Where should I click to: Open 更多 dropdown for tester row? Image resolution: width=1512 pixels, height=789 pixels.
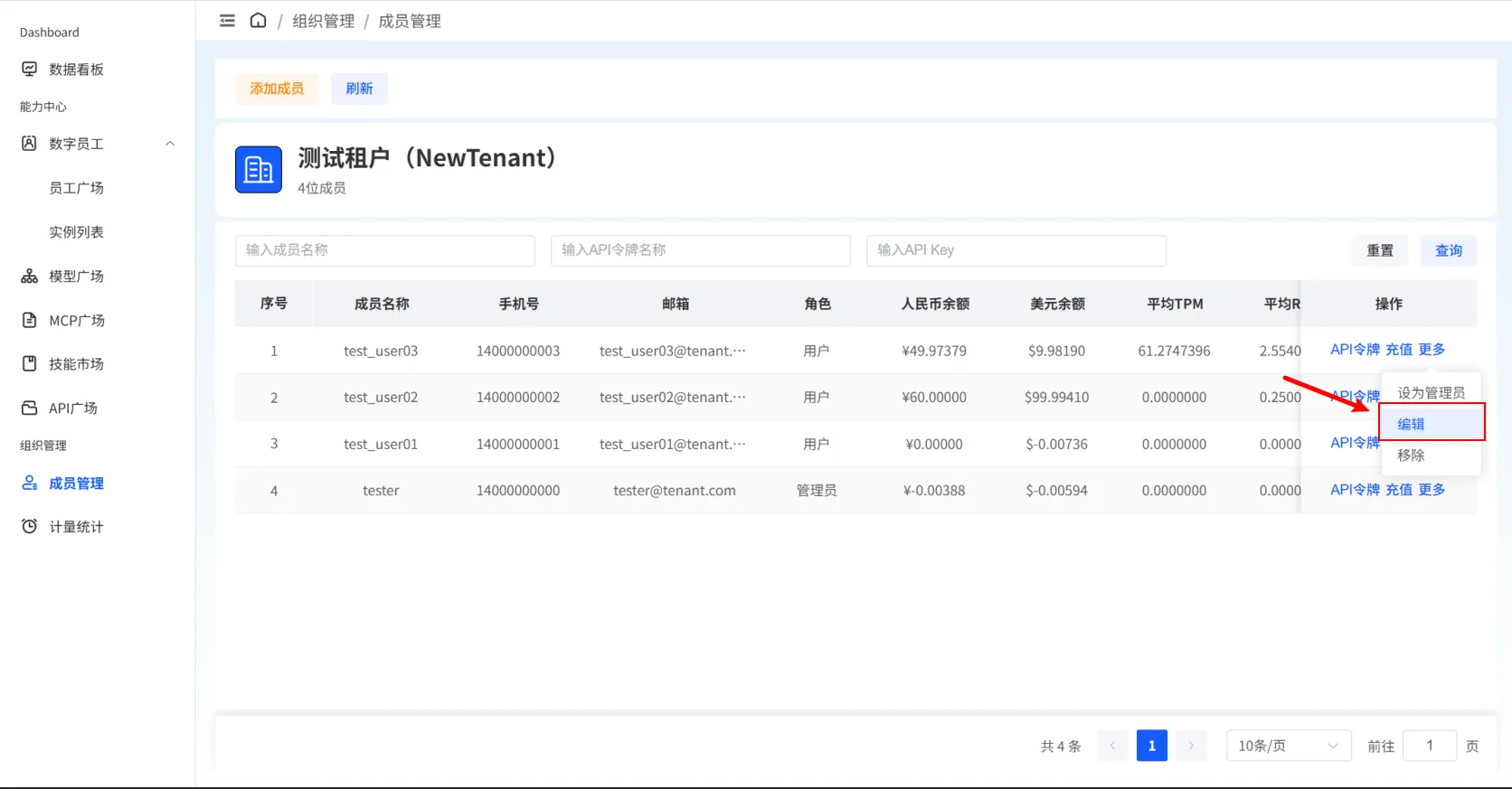[1432, 490]
